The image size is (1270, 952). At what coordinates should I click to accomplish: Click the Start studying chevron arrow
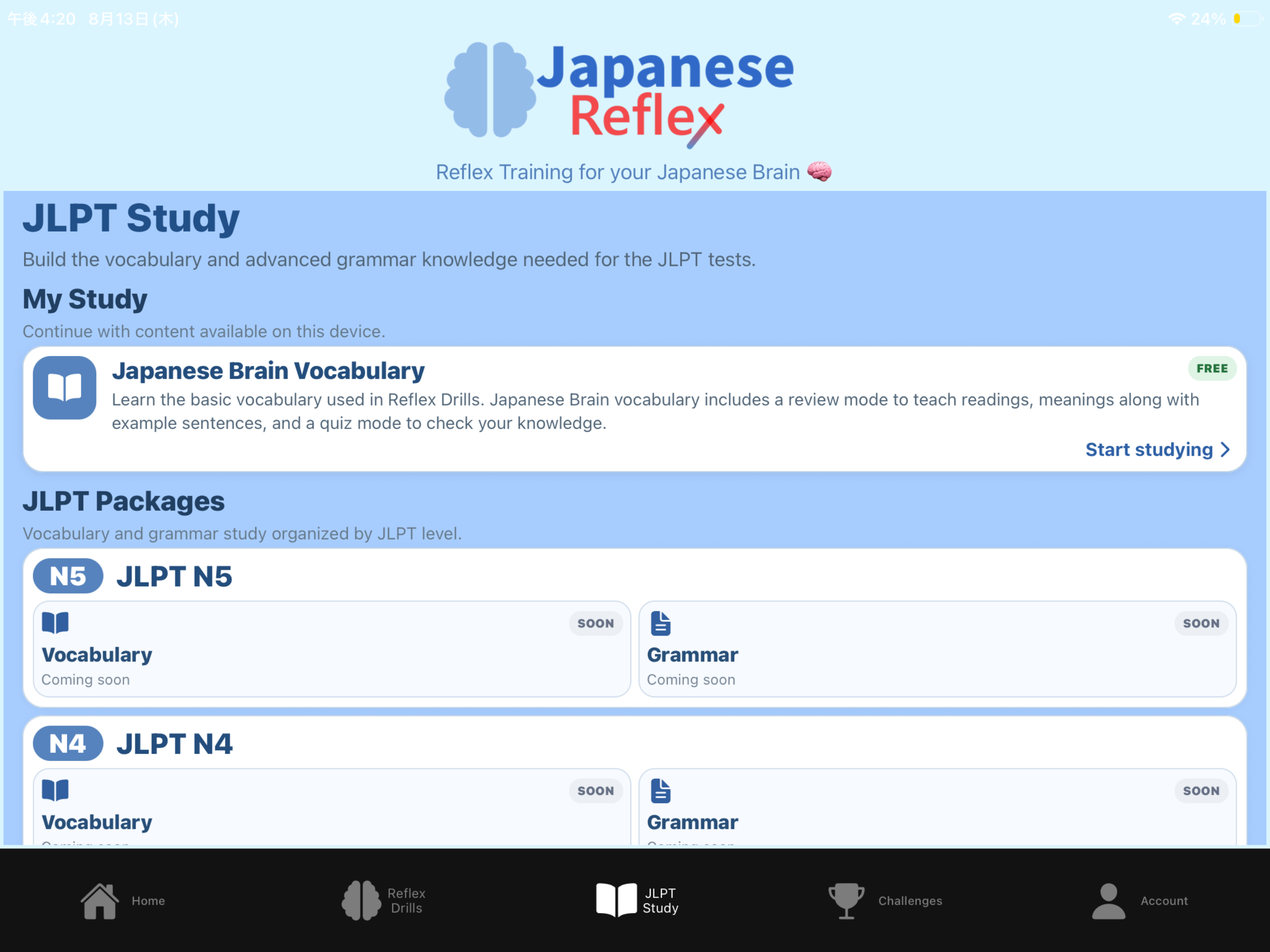pyautogui.click(x=1225, y=449)
